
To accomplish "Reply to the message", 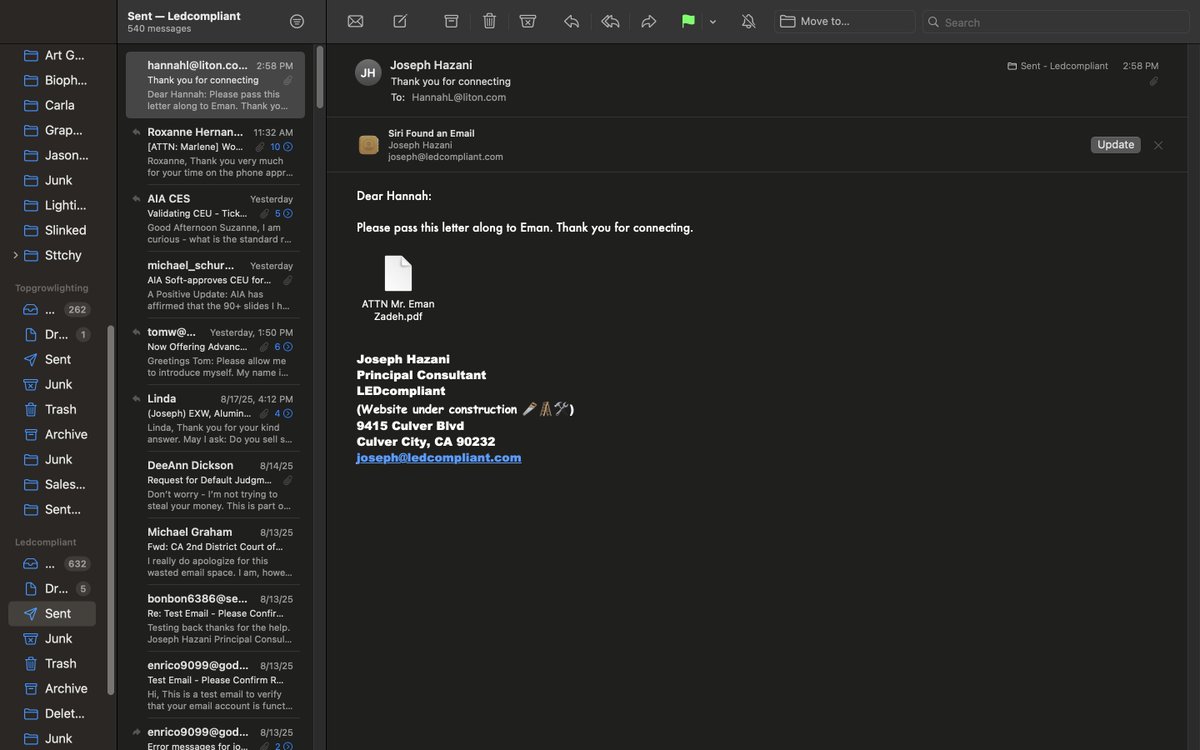I will pyautogui.click(x=571, y=21).
